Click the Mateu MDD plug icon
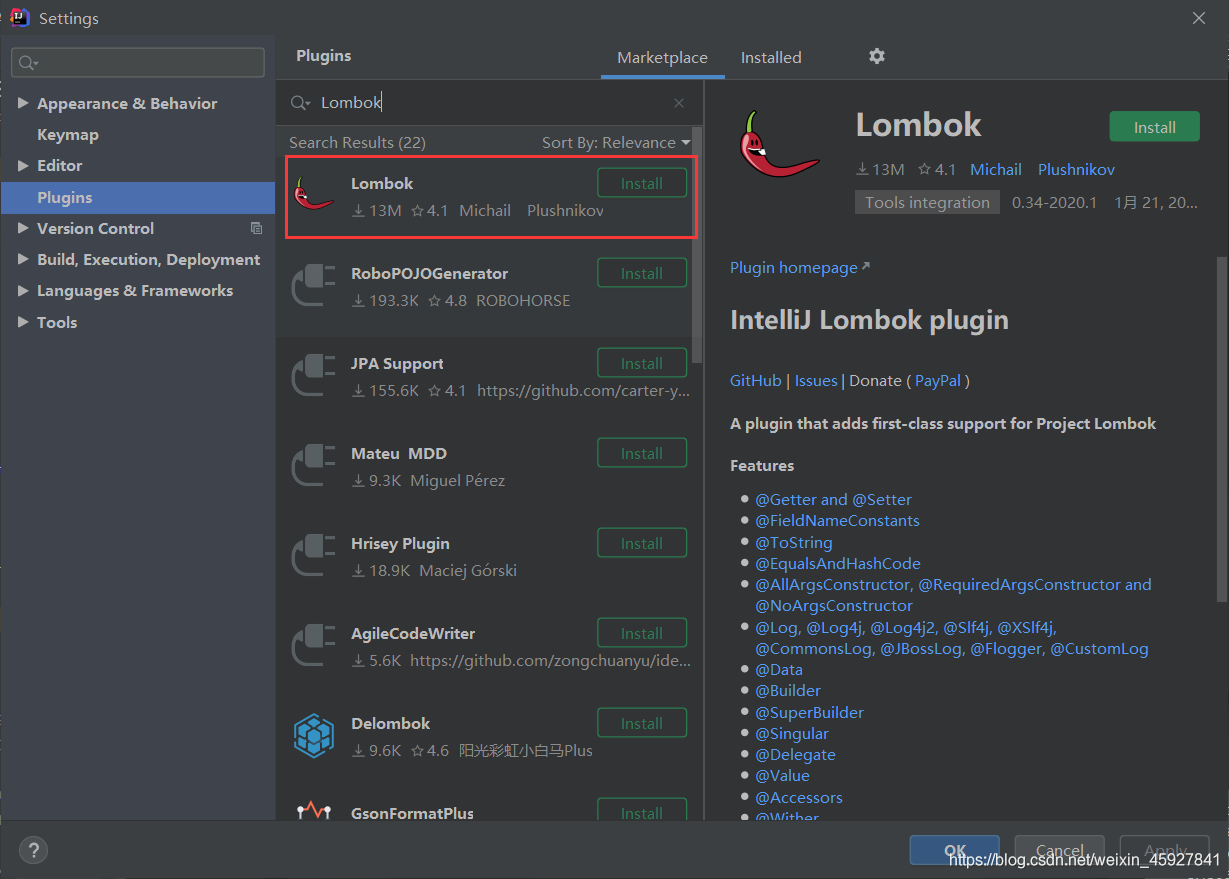Viewport: 1229px width, 879px height. coord(313,466)
